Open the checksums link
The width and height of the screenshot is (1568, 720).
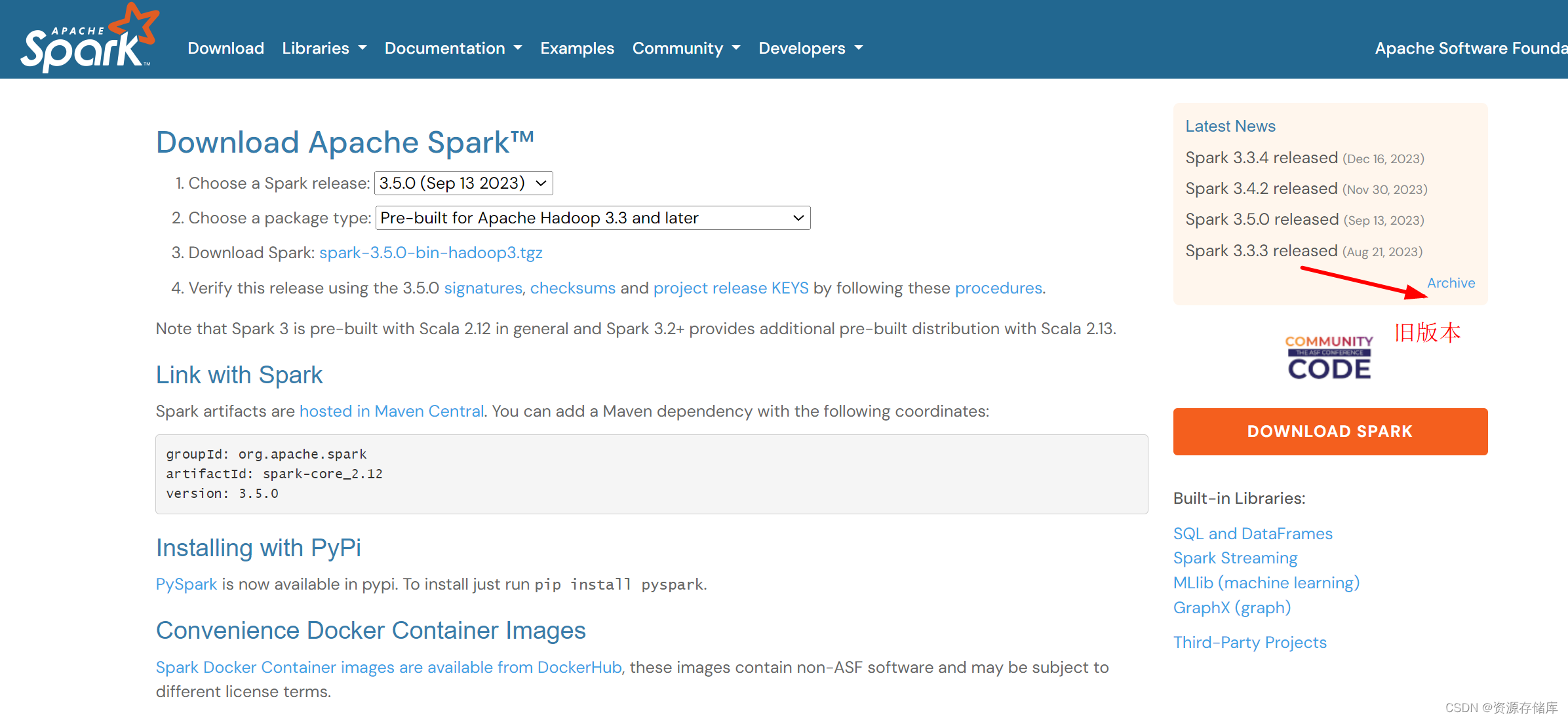tap(572, 288)
